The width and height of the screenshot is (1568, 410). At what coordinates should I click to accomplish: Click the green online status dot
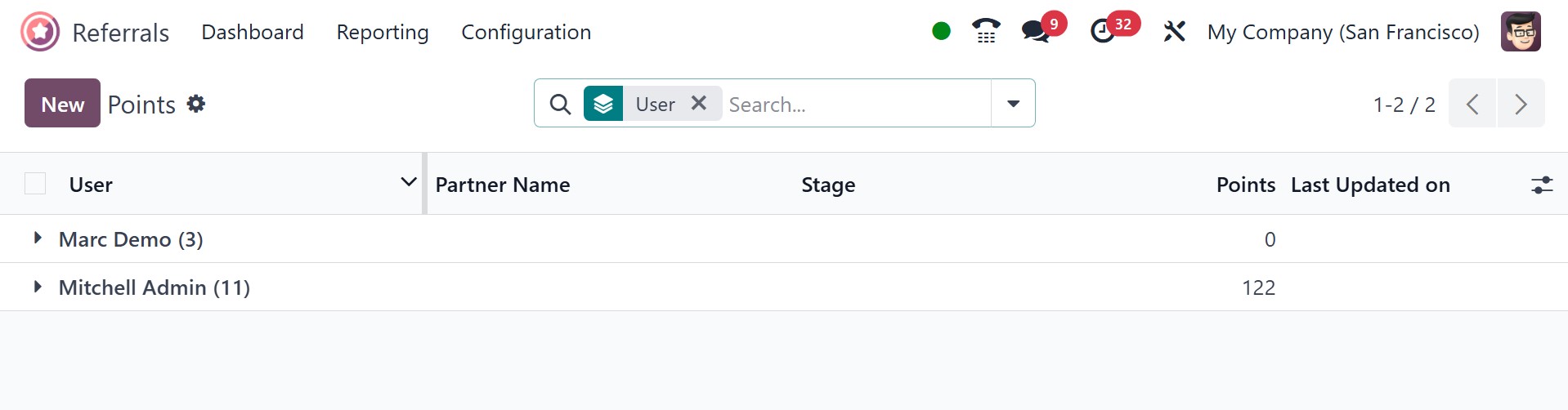(941, 31)
